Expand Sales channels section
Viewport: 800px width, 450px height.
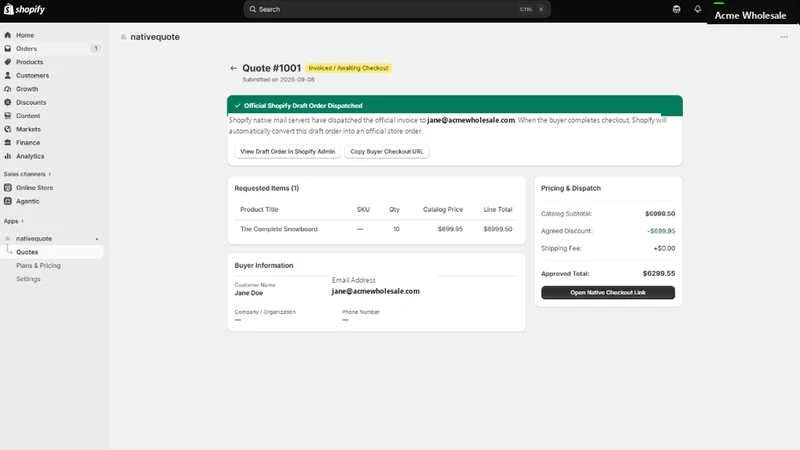click(x=27, y=174)
